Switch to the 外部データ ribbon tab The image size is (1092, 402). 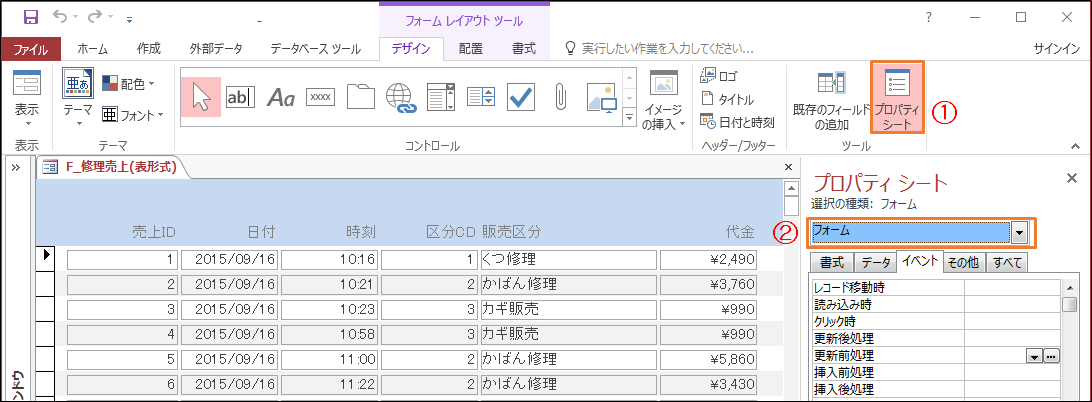pyautogui.click(x=216, y=49)
